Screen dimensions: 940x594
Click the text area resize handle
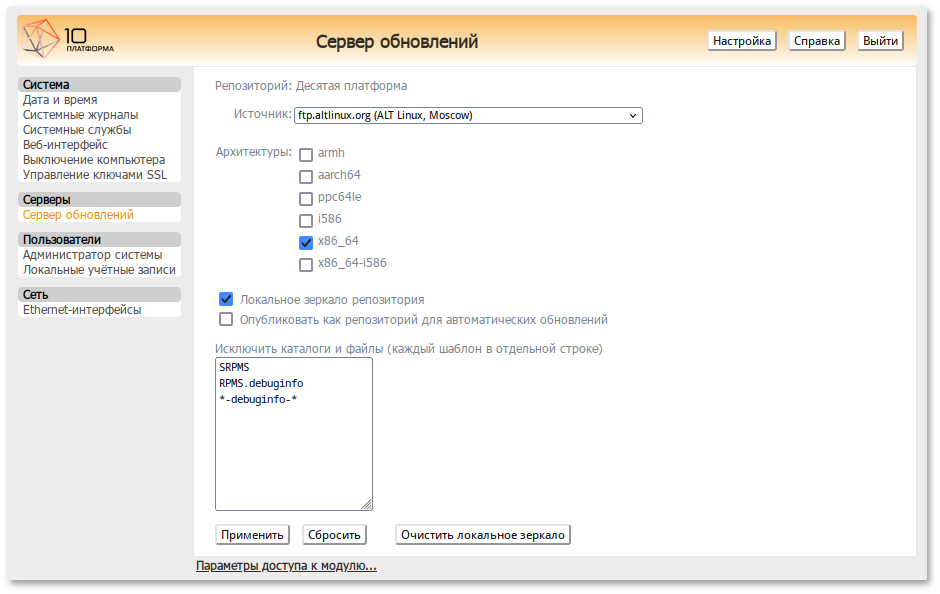[367, 505]
